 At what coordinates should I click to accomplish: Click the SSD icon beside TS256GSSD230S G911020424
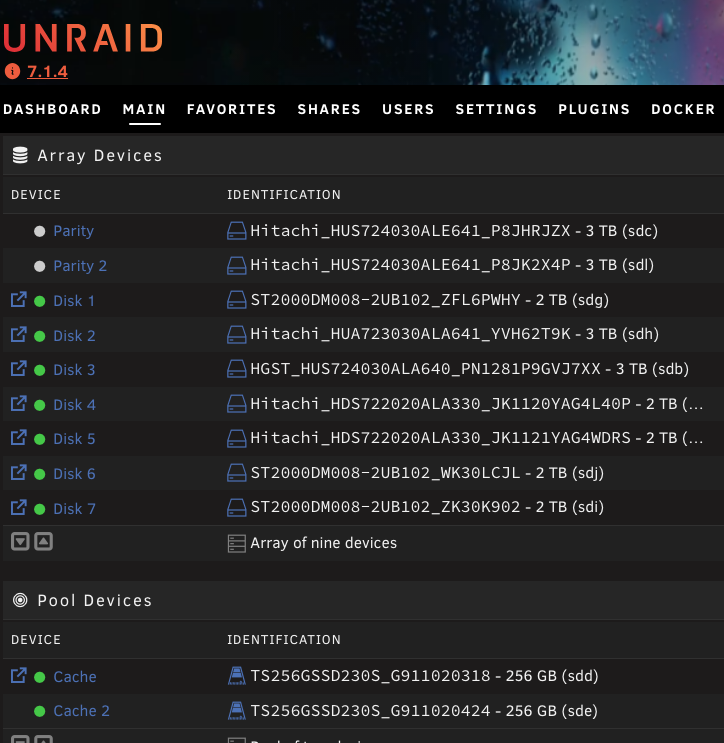236,711
